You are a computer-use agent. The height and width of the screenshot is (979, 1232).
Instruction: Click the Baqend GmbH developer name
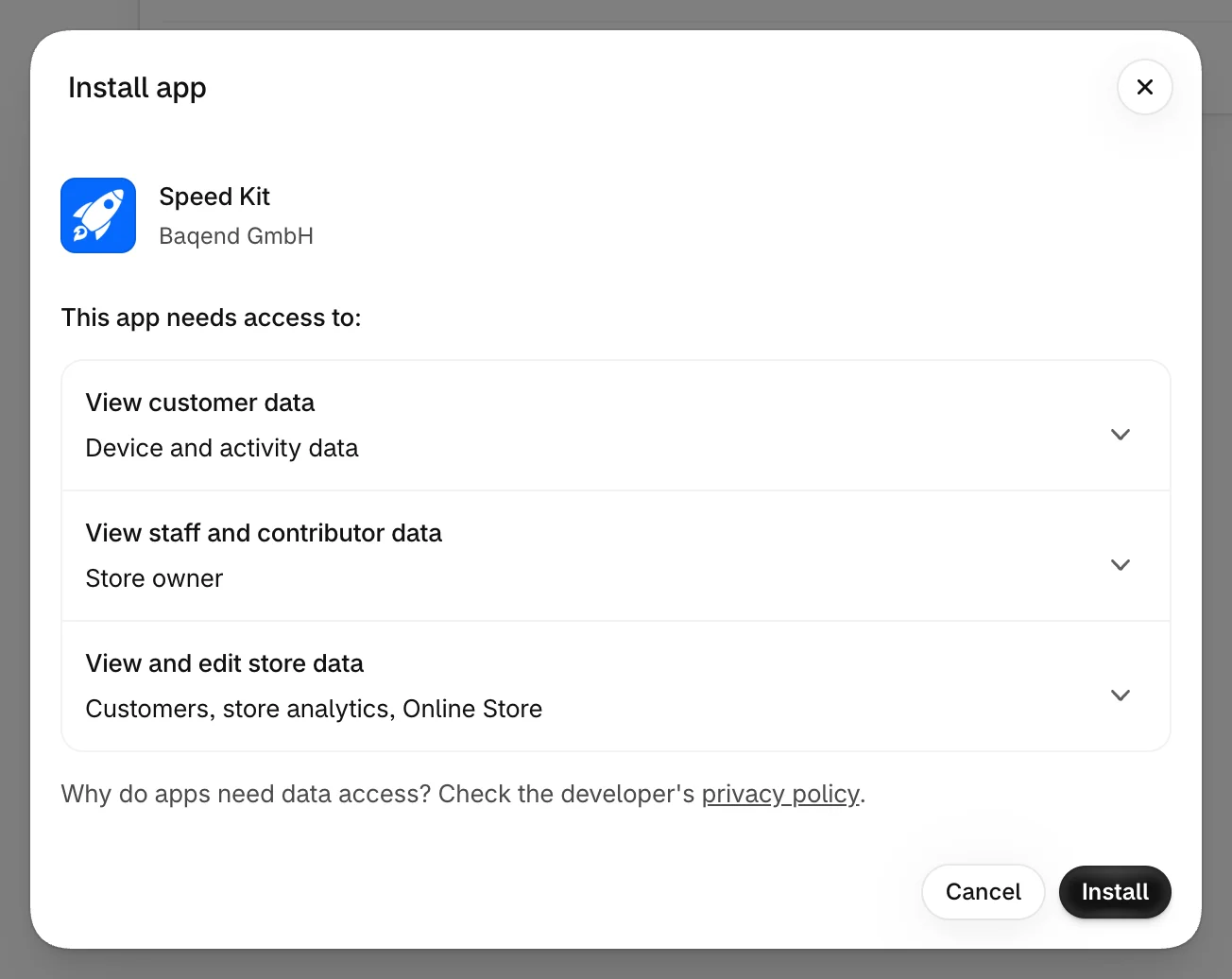coord(236,236)
